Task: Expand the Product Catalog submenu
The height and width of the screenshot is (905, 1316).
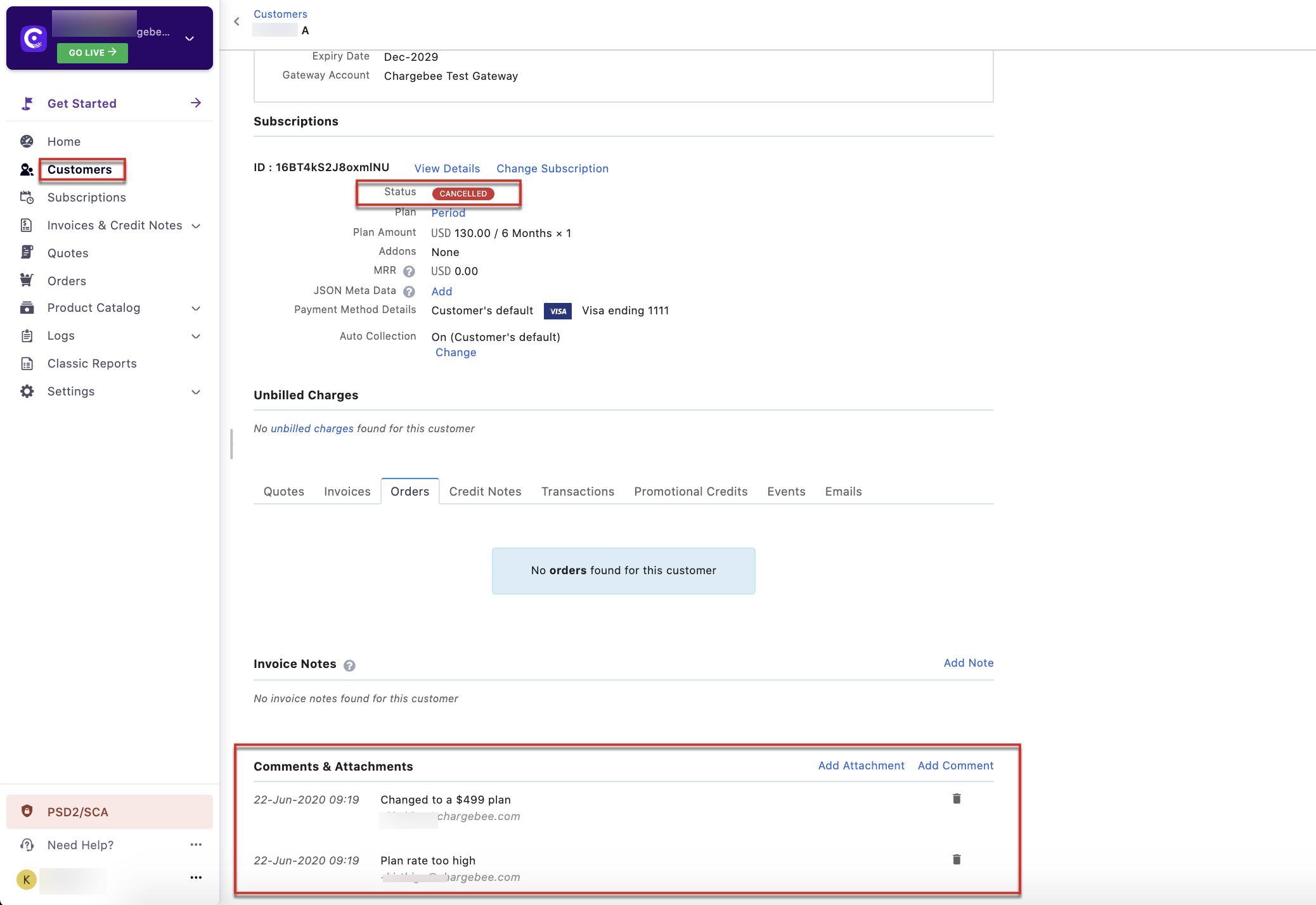Action: point(196,308)
